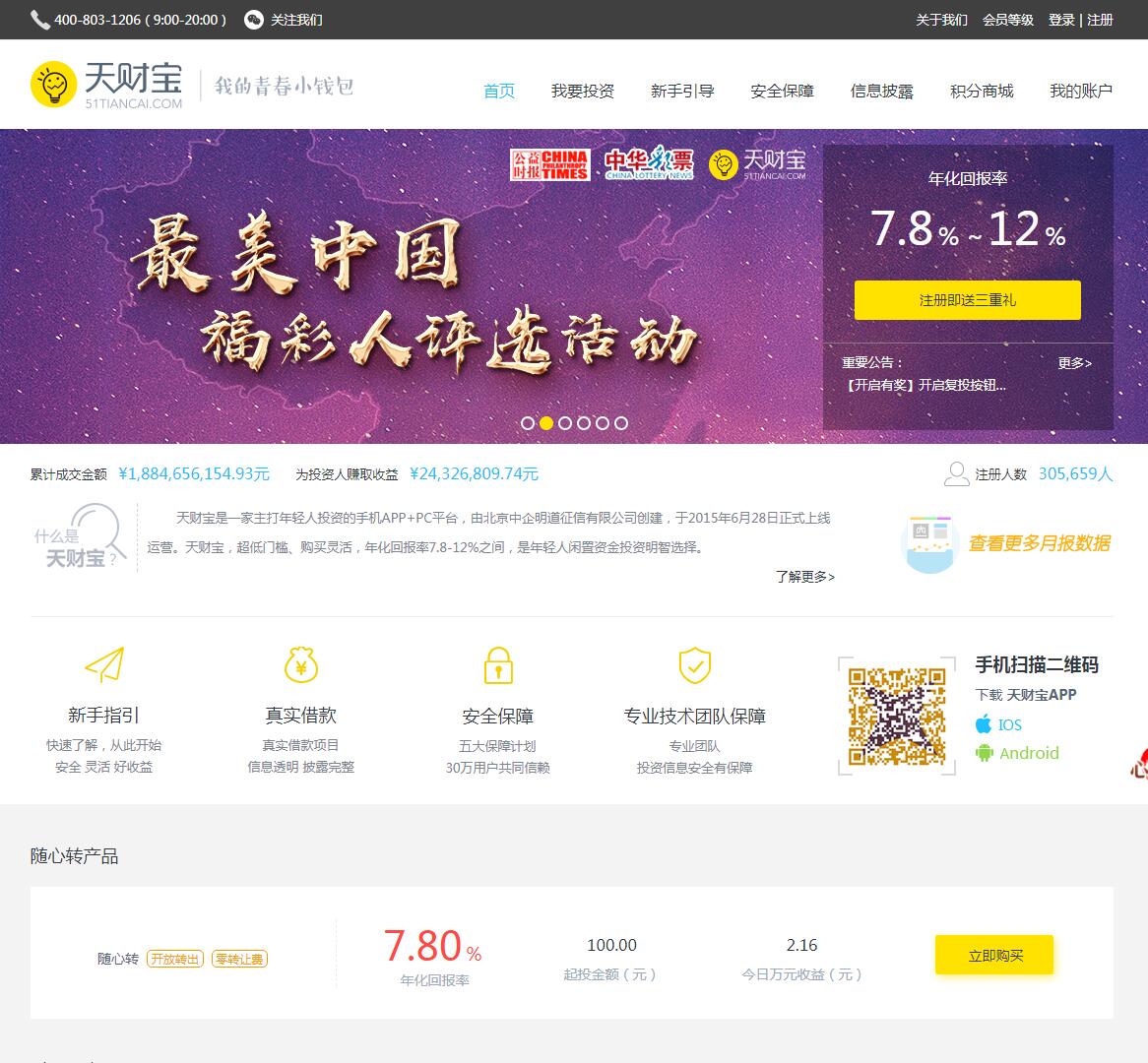Click the 真实借款 heading
This screenshot has height=1063, width=1148.
tap(301, 716)
